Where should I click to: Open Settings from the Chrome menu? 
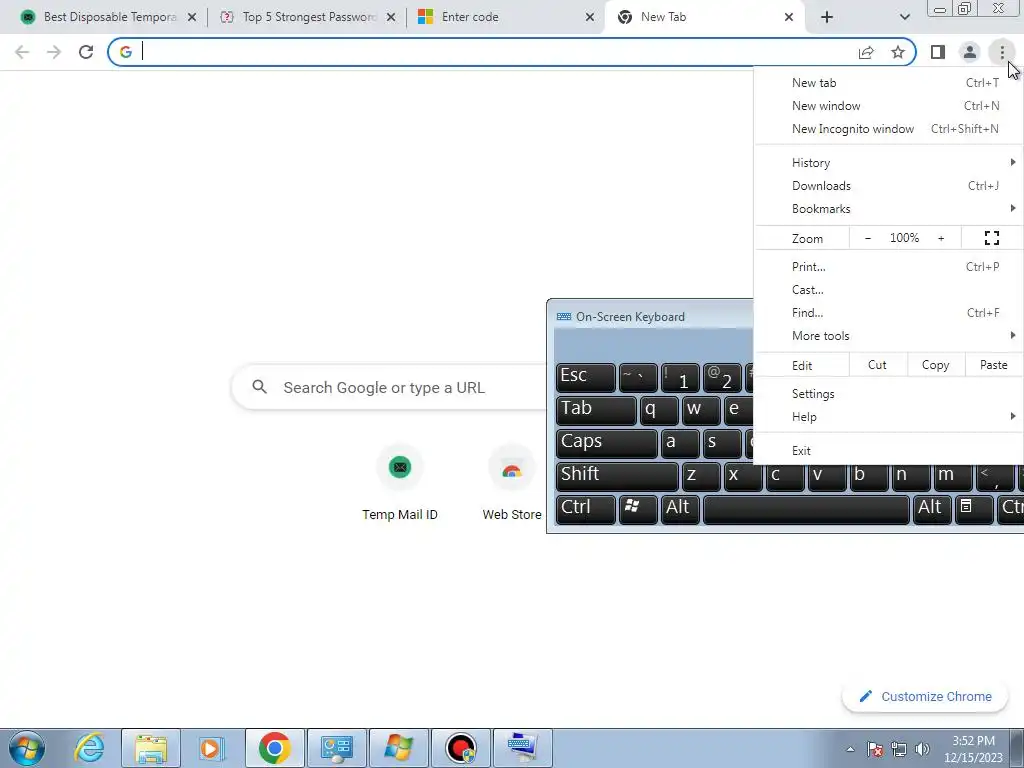[x=889, y=394]
